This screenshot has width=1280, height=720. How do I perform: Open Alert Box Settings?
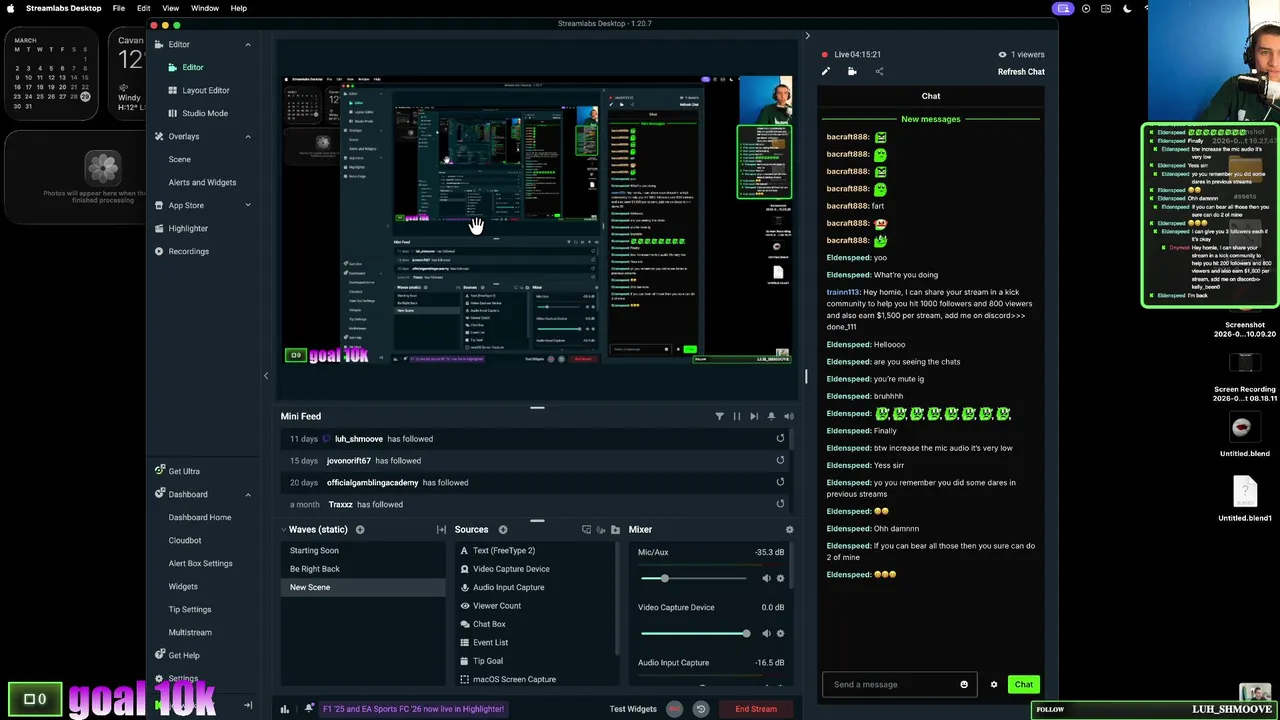(x=200, y=563)
